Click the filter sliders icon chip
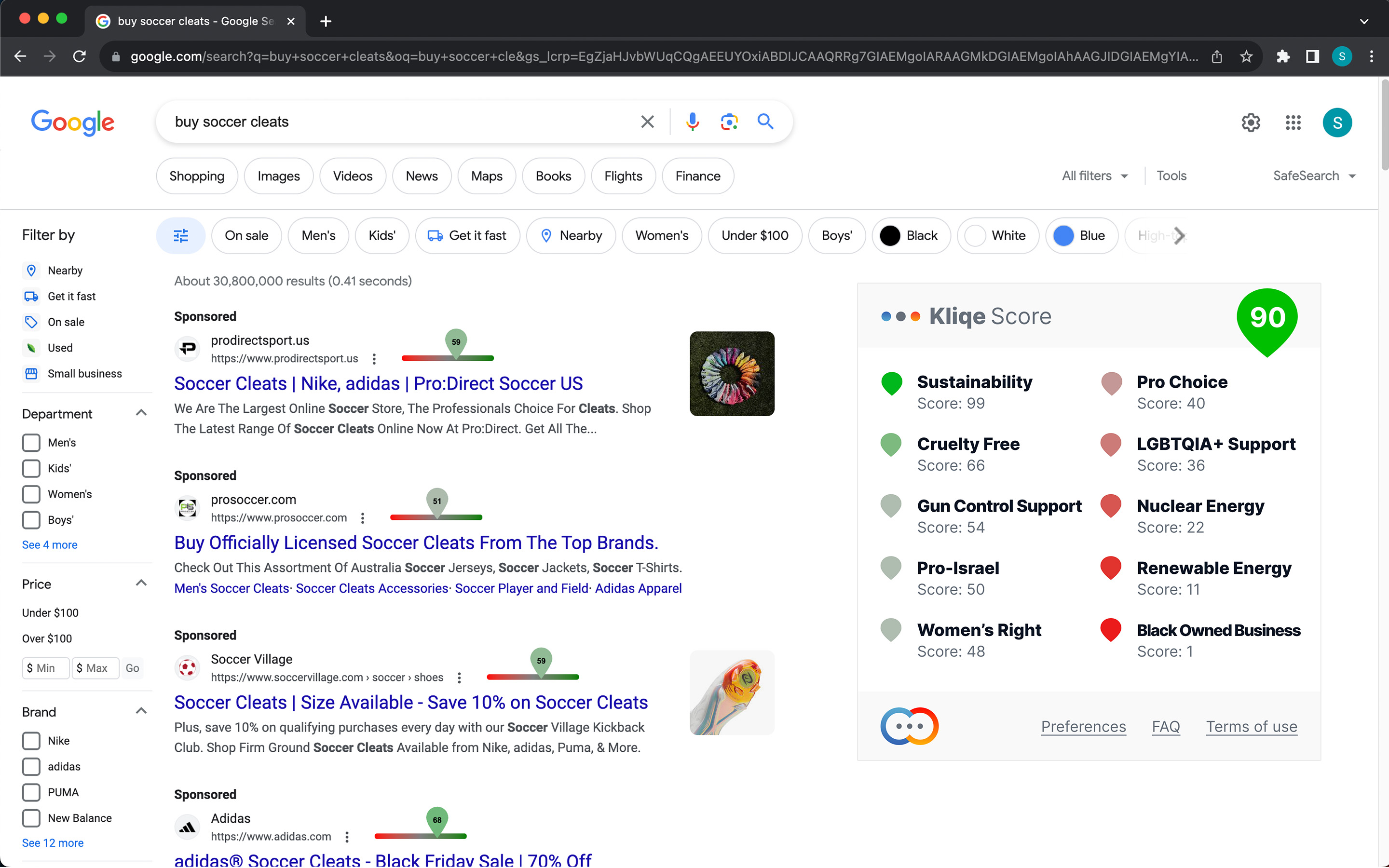Image resolution: width=1389 pixels, height=868 pixels. pos(181,235)
